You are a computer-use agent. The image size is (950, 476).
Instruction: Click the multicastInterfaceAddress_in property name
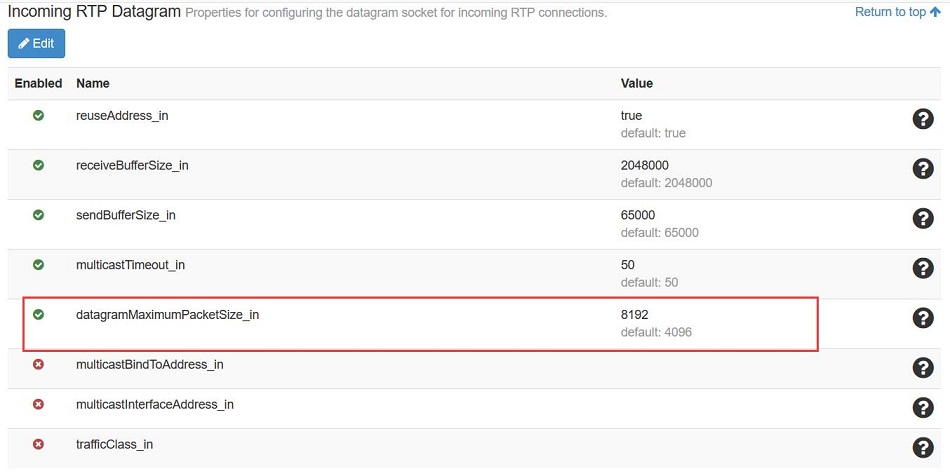(x=155, y=405)
